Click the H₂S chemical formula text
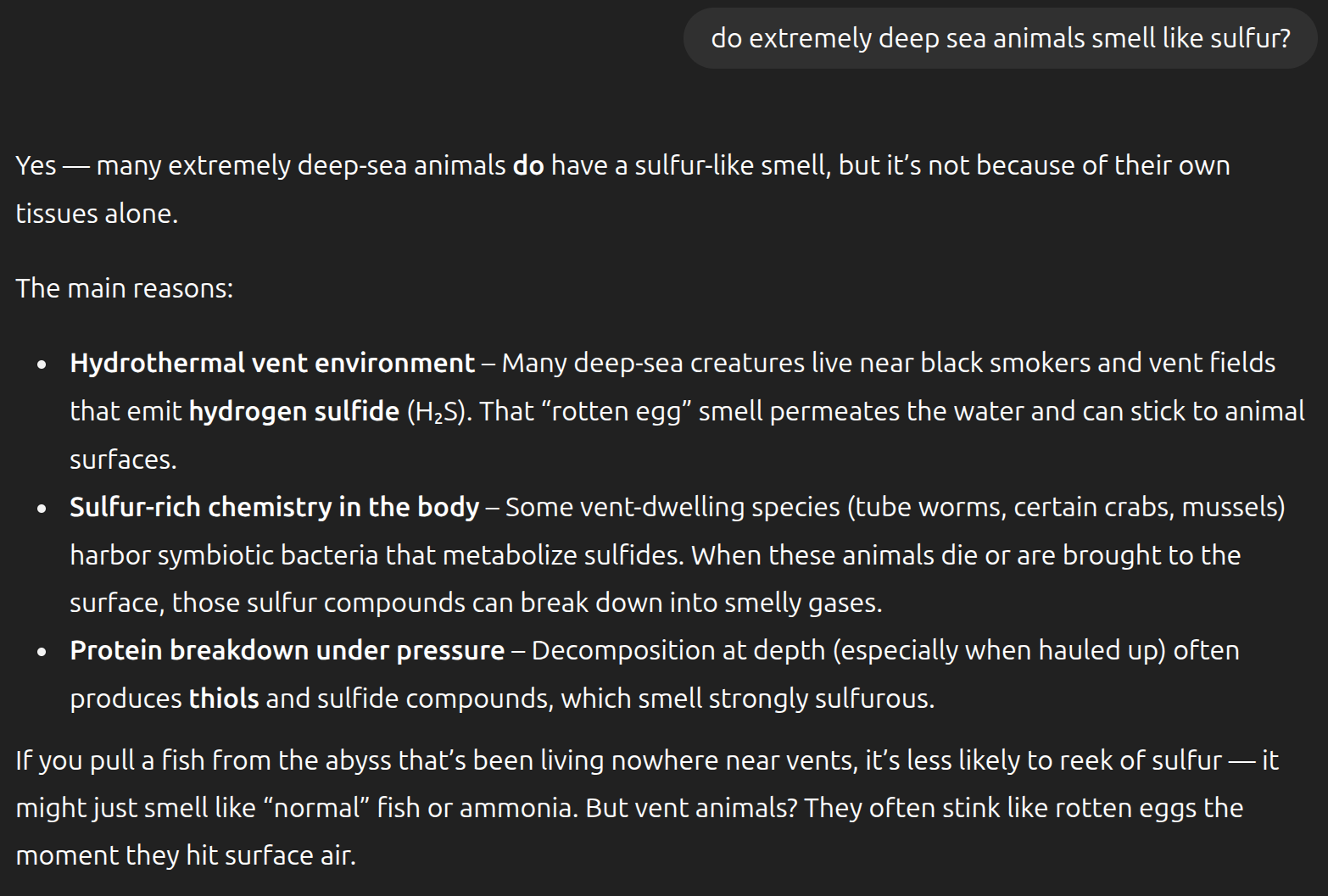The width and height of the screenshot is (1328, 896). click(438, 413)
